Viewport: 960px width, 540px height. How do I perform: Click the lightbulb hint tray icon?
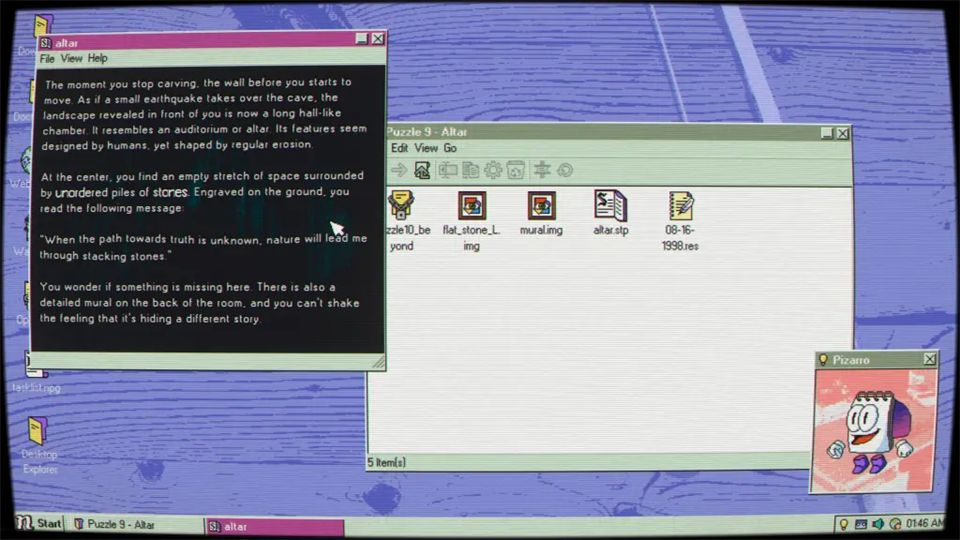pyautogui.click(x=844, y=524)
